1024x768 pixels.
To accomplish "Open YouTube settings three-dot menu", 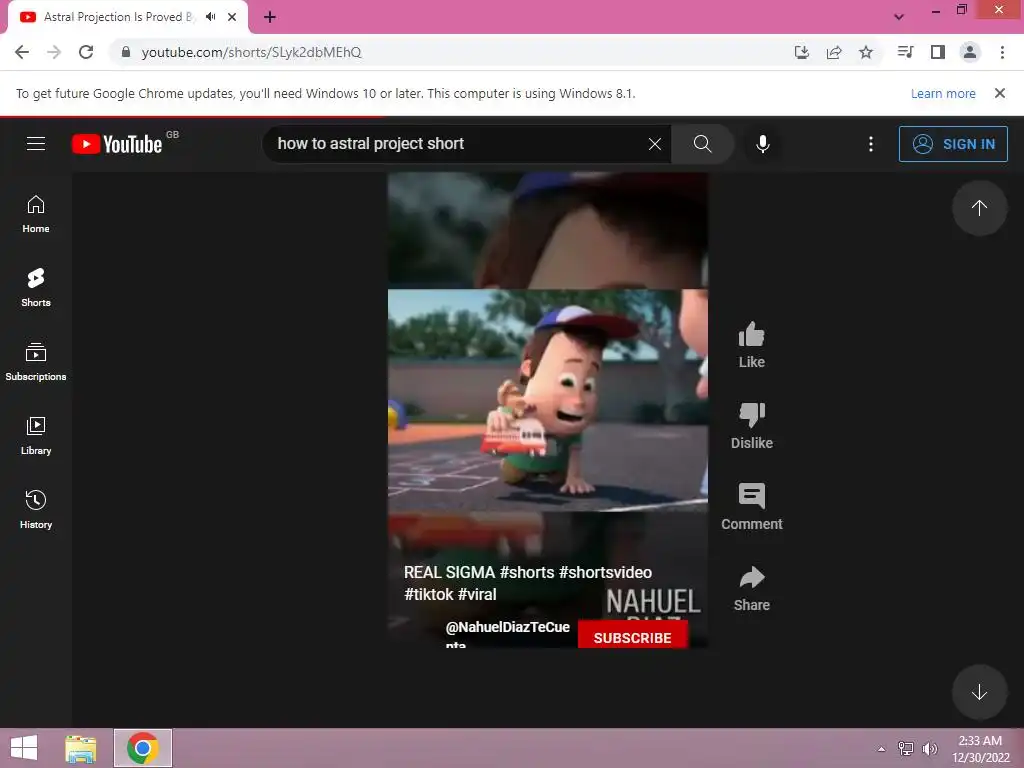I will point(871,144).
